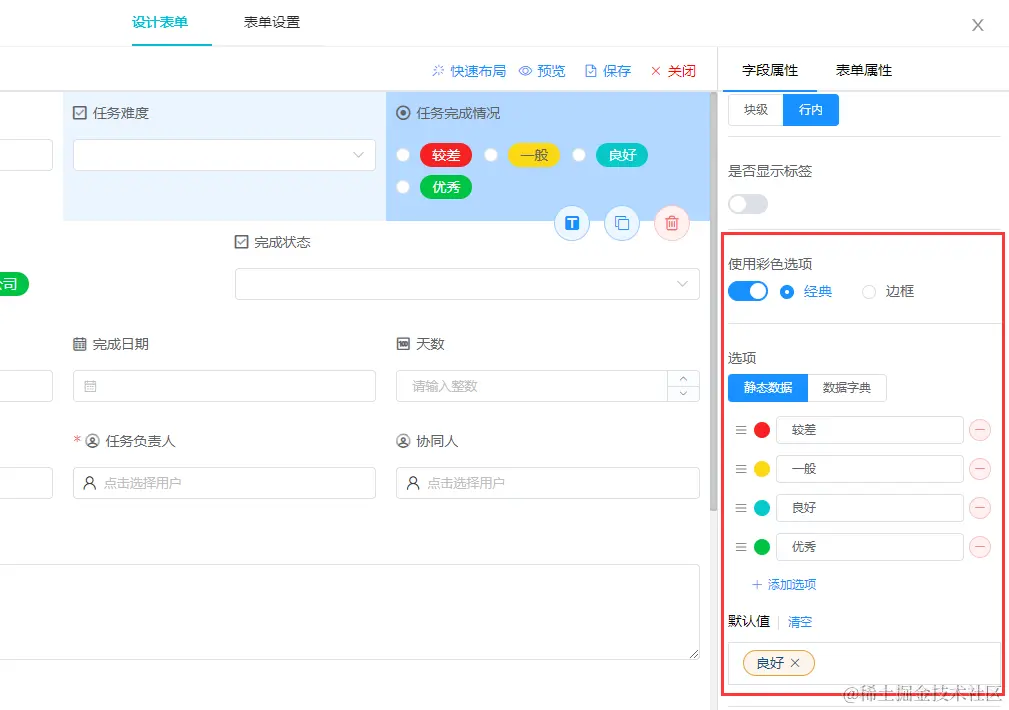Image resolution: width=1009 pixels, height=710 pixels.
Task: Open the 完成状态 dropdown
Action: click(467, 284)
